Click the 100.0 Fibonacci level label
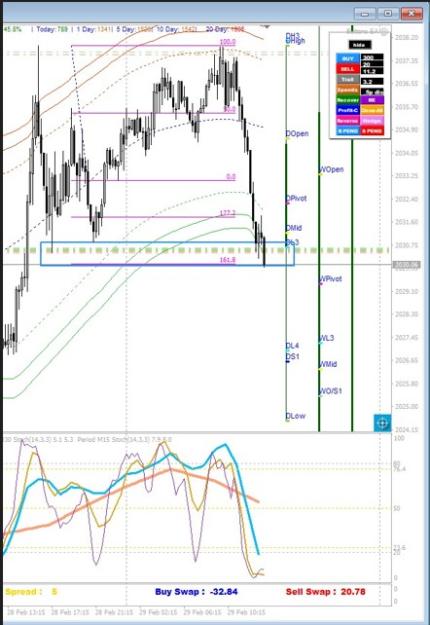 [x=228, y=42]
